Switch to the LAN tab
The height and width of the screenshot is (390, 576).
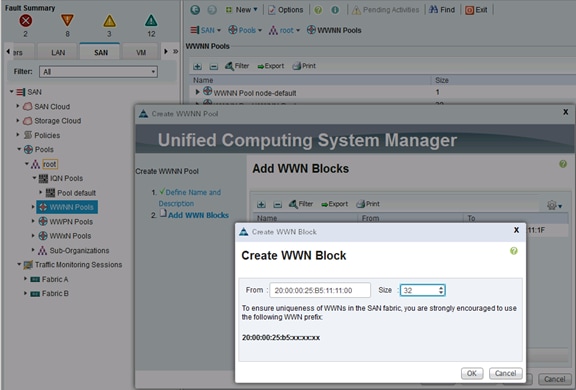pyautogui.click(x=58, y=53)
